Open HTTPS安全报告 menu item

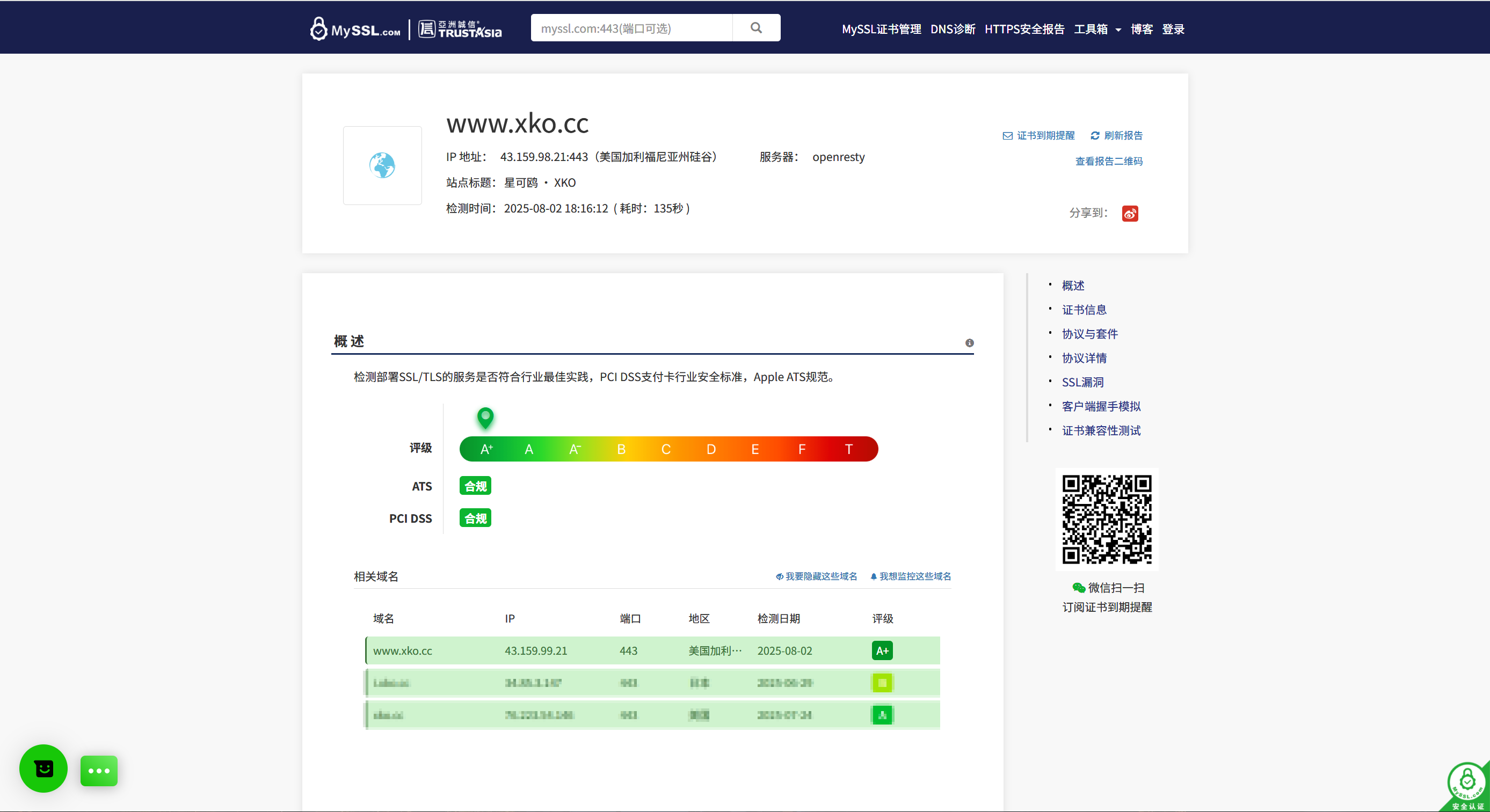1024,29
